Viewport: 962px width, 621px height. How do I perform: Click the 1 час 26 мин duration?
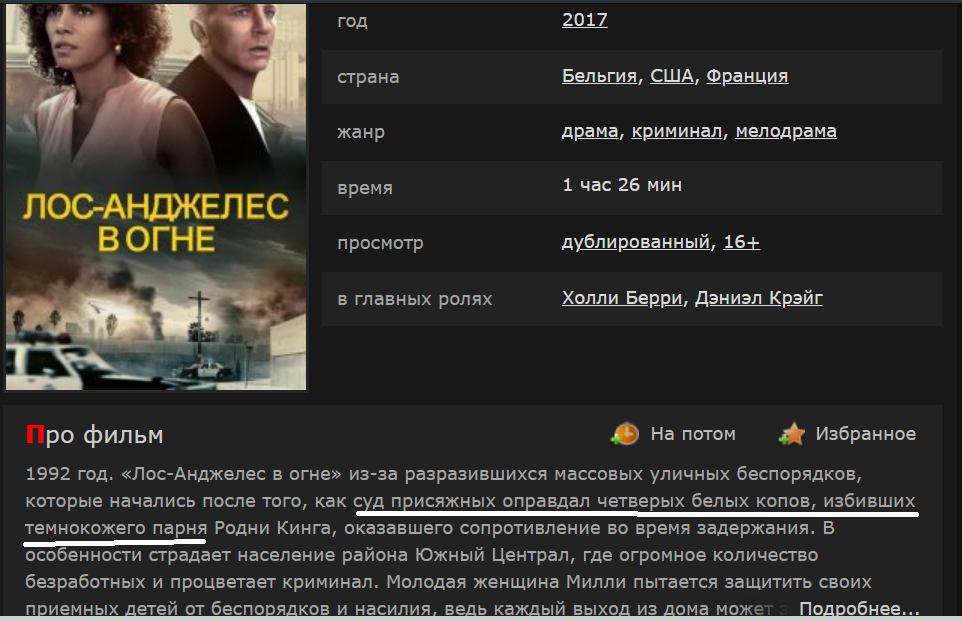click(622, 185)
